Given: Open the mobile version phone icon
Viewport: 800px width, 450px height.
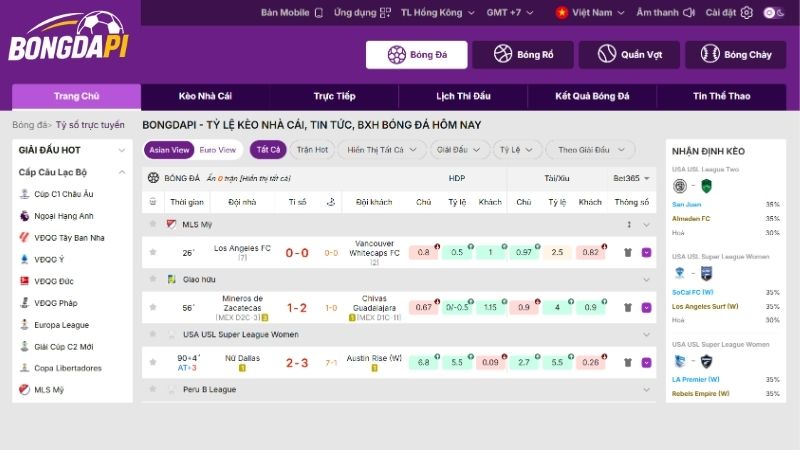Looking at the screenshot, I should pos(319,13).
